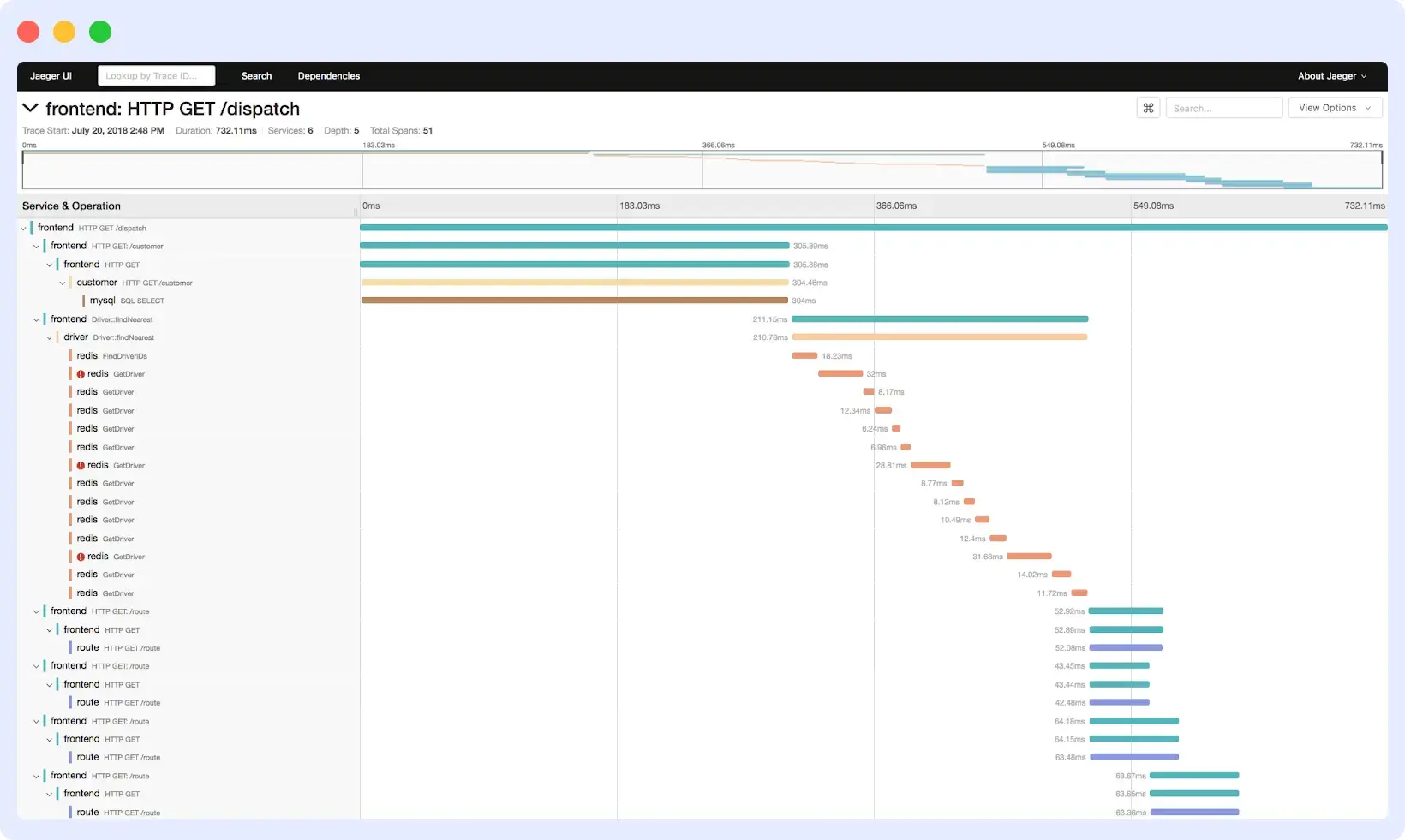Screen dimensions: 1405x840
Task: Open the Dependencies page
Action: (328, 75)
